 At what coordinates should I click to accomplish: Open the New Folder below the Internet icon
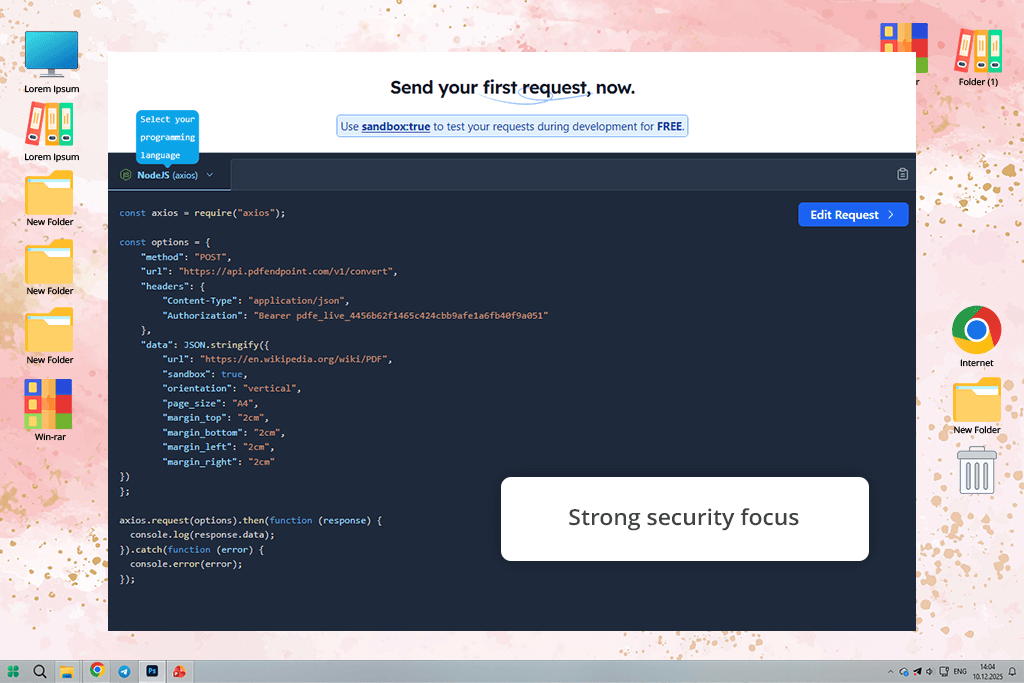click(976, 406)
